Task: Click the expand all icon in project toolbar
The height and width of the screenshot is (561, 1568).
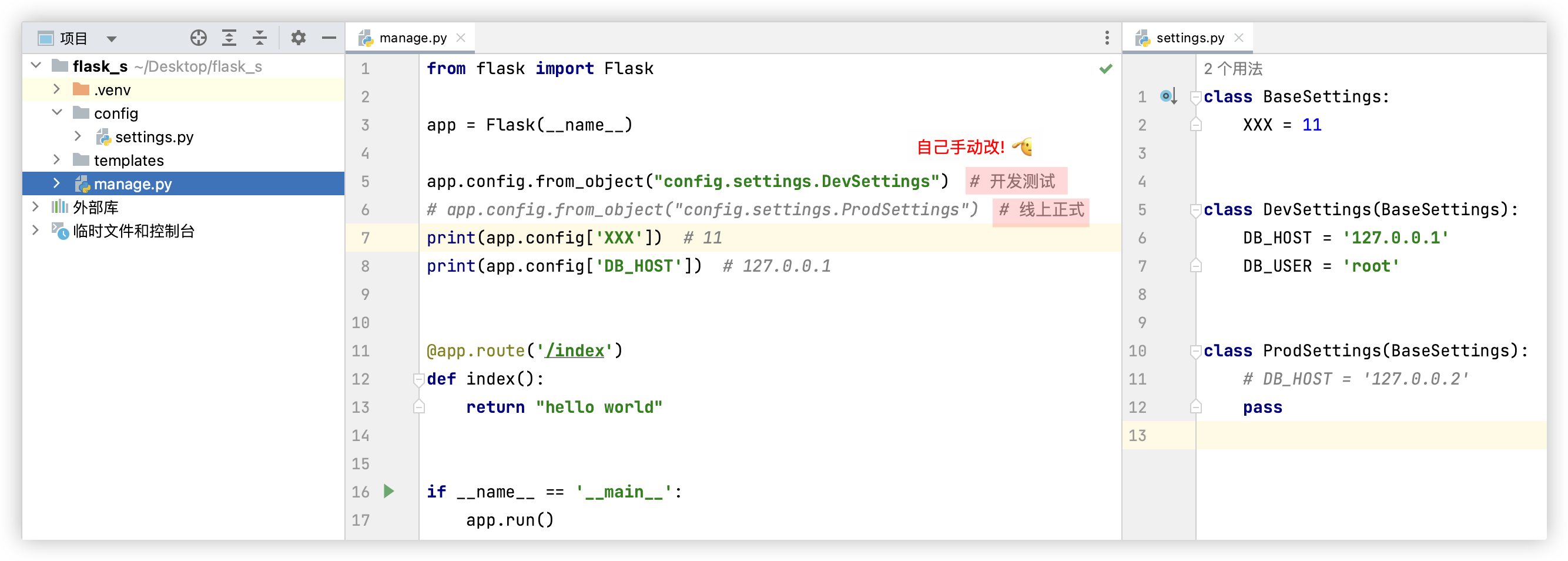Action: 229,38
